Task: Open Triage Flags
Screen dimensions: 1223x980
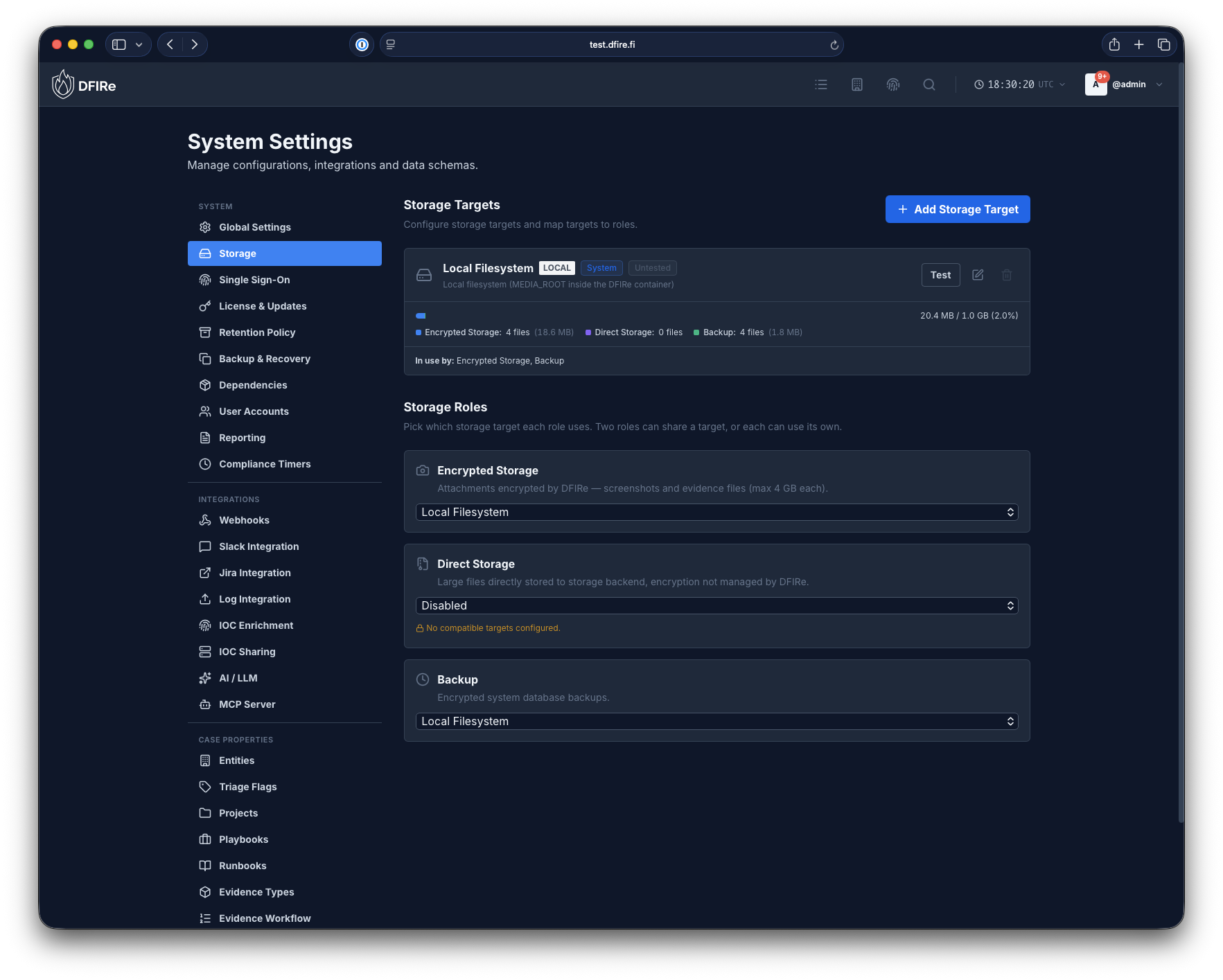Action: coord(284,787)
